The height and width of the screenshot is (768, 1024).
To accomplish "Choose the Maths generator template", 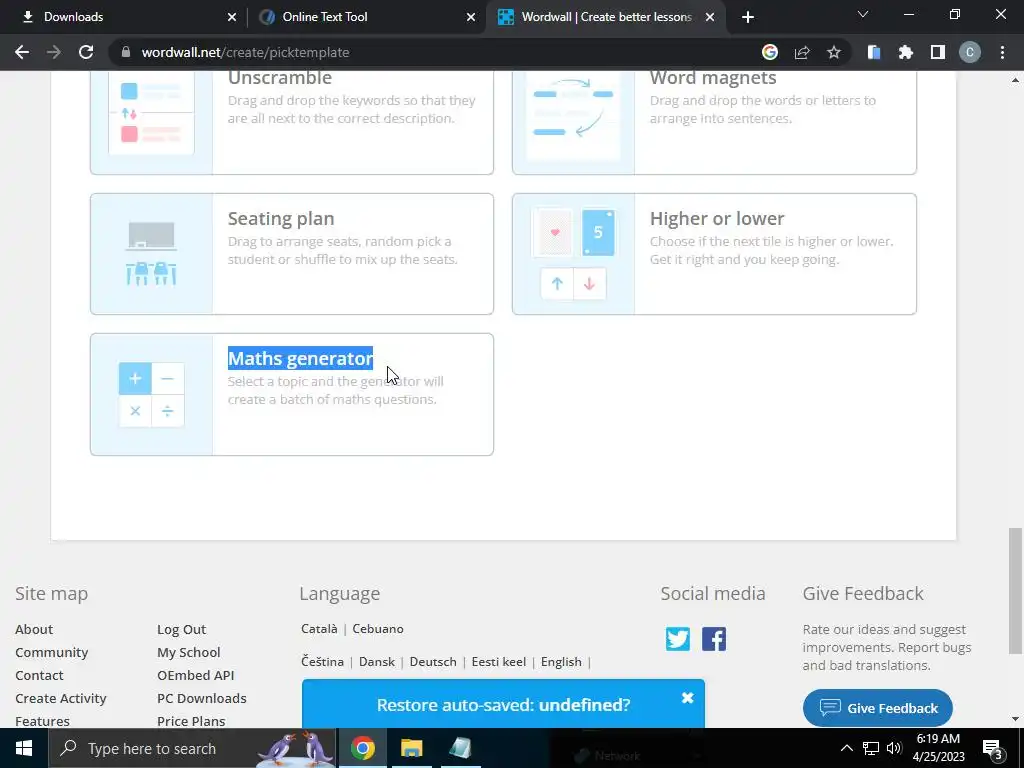I will click(x=292, y=394).
